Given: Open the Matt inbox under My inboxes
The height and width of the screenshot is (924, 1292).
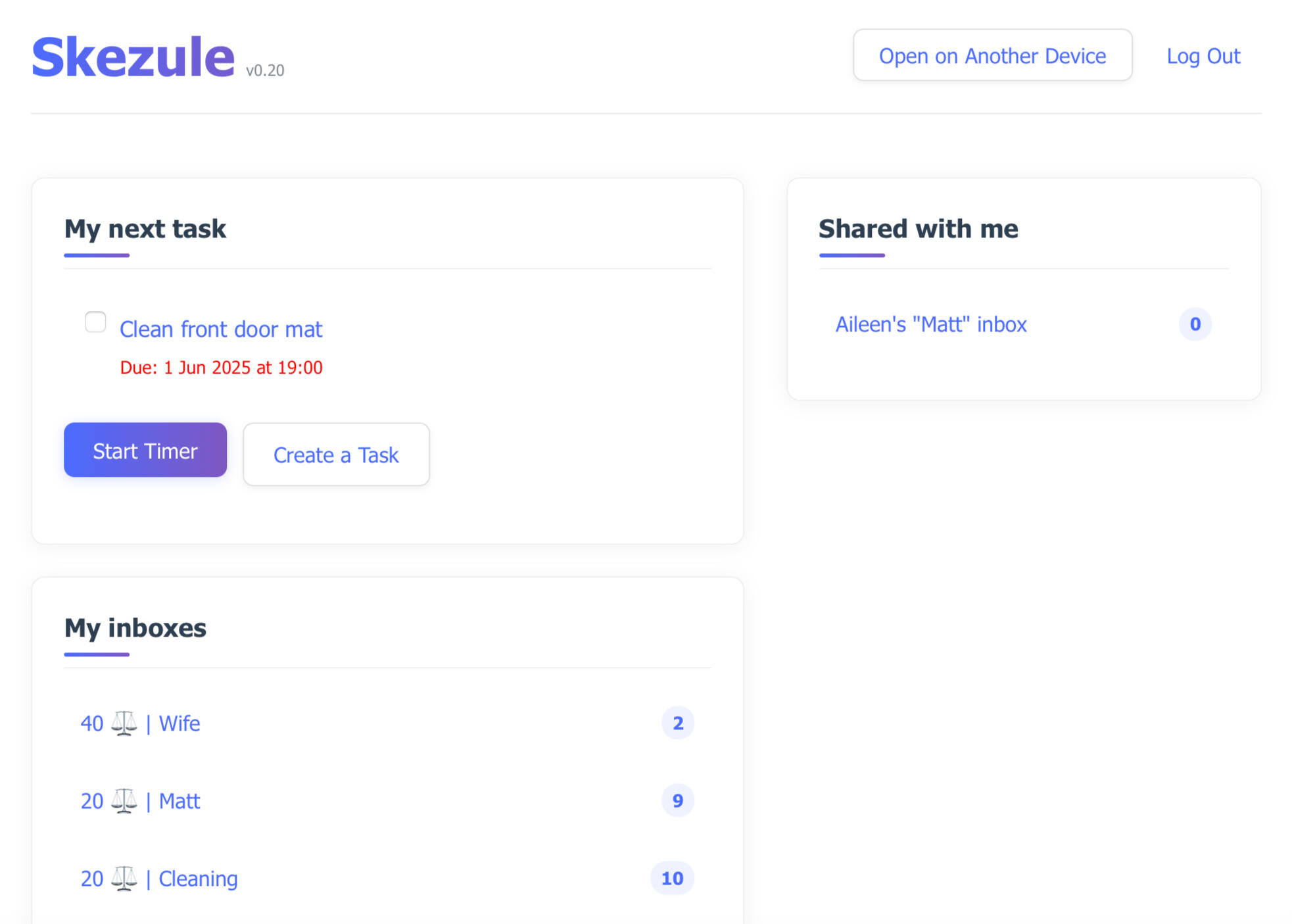Looking at the screenshot, I should click(x=179, y=801).
